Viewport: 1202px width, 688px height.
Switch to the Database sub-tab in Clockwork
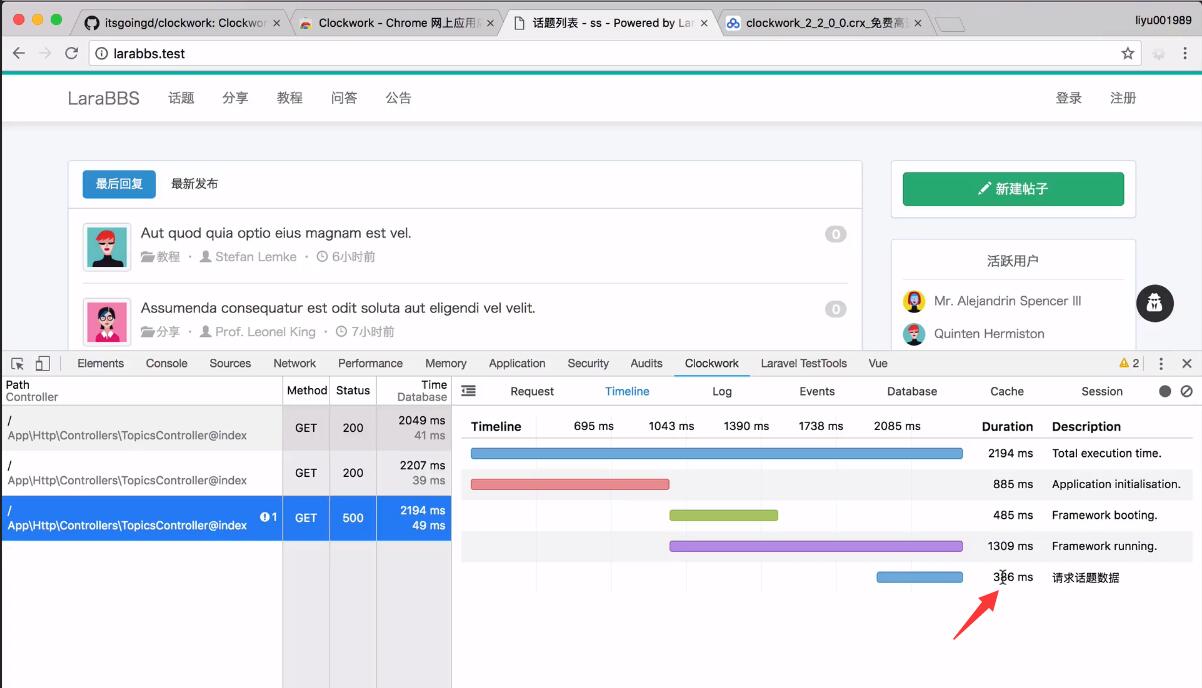[x=911, y=391]
